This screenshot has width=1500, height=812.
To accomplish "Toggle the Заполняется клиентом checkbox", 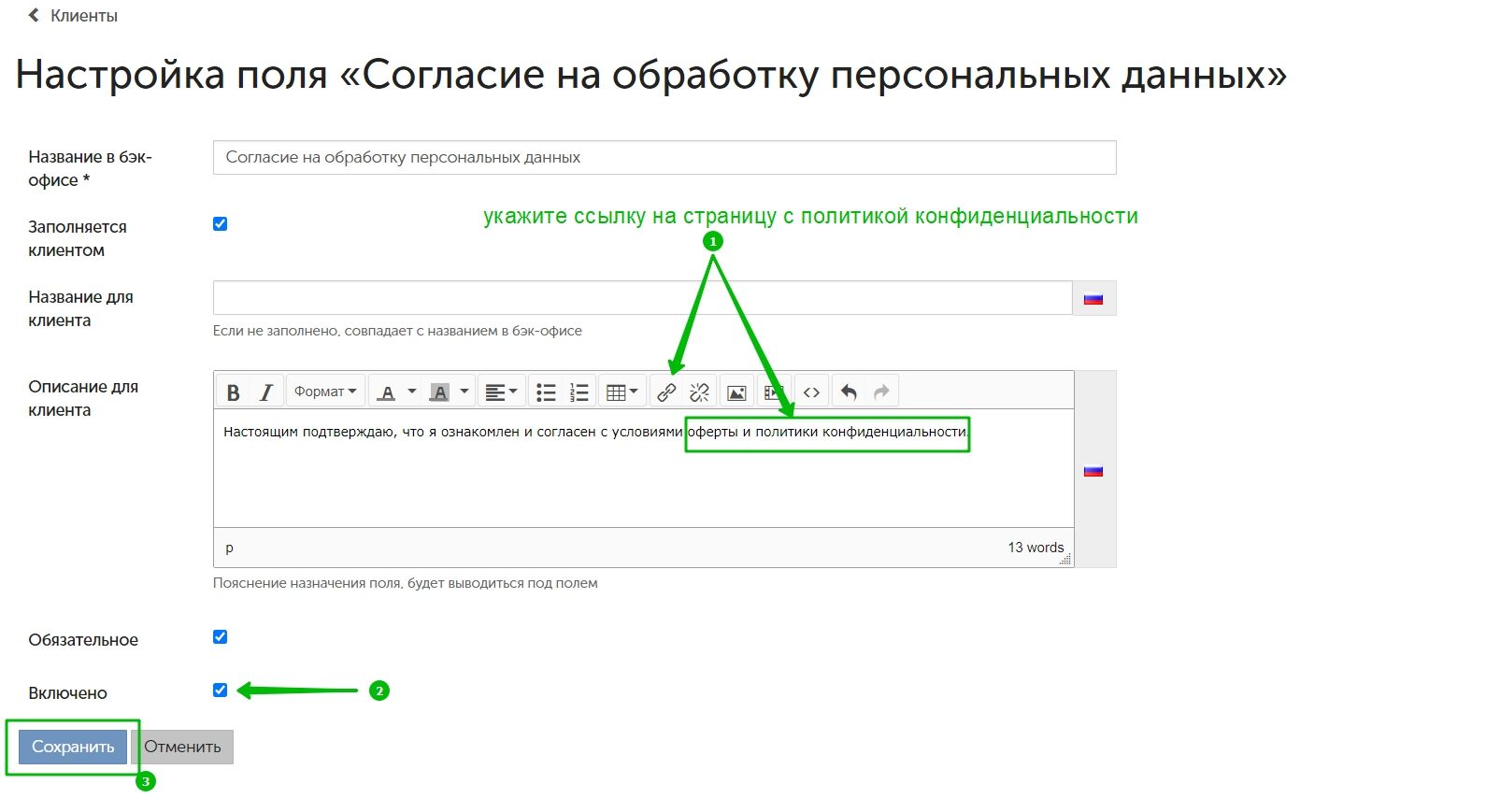I will (221, 223).
